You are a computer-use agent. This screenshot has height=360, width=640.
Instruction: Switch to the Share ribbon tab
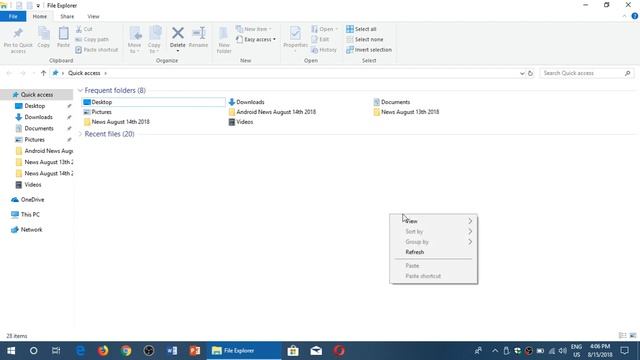[x=67, y=16]
